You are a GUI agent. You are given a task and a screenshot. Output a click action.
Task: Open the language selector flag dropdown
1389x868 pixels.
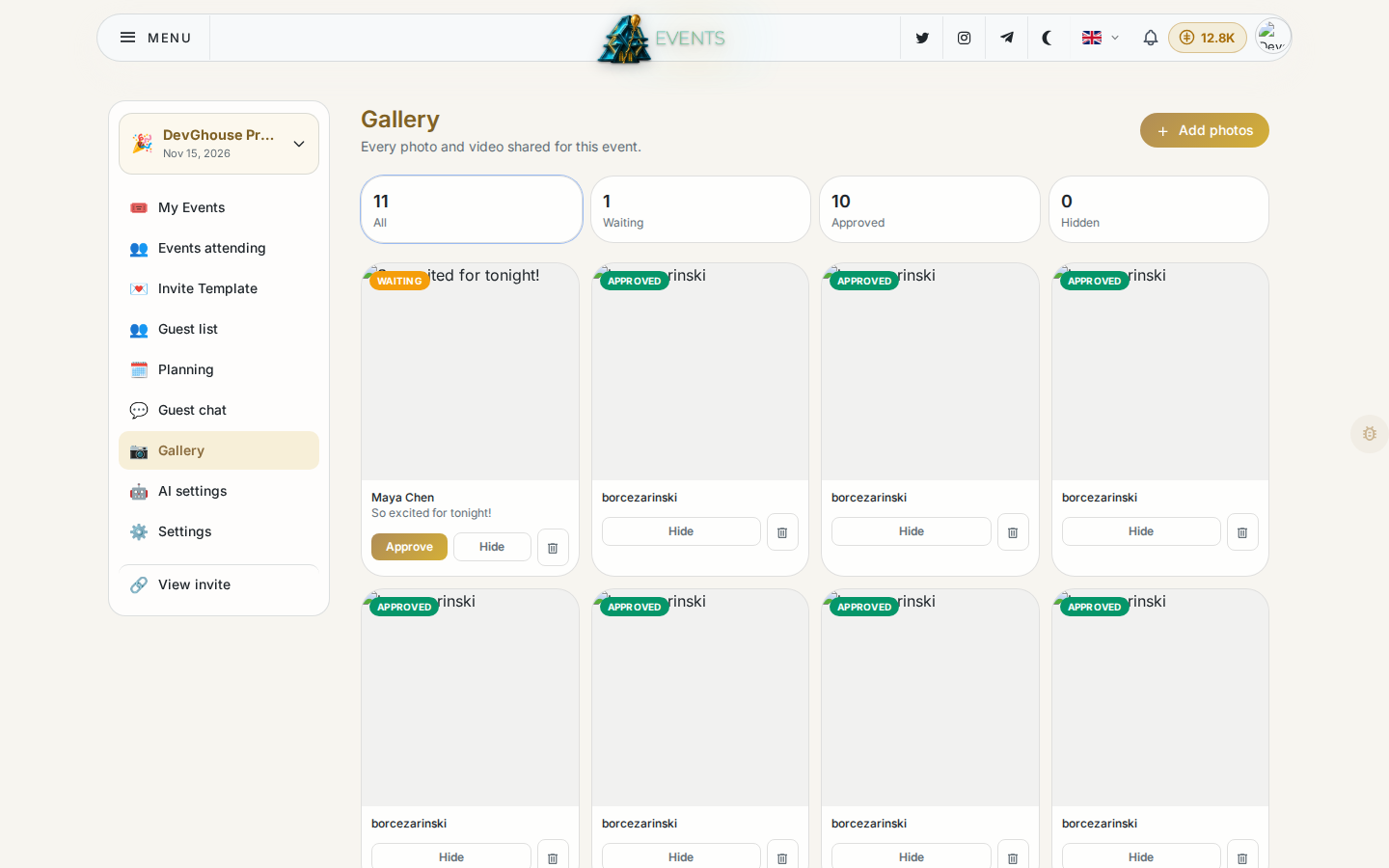click(x=1100, y=38)
